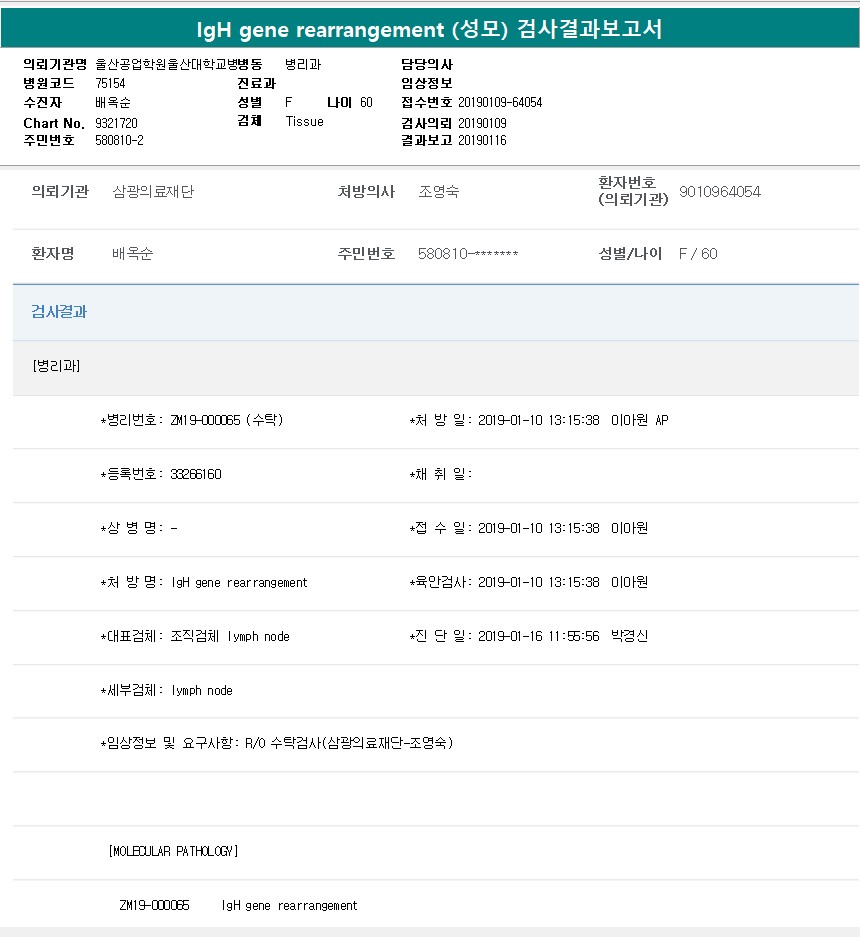Screen dimensions: 860x937
Task: Click the 의뢰기관 삼광의료재단 value
Action: point(153,192)
